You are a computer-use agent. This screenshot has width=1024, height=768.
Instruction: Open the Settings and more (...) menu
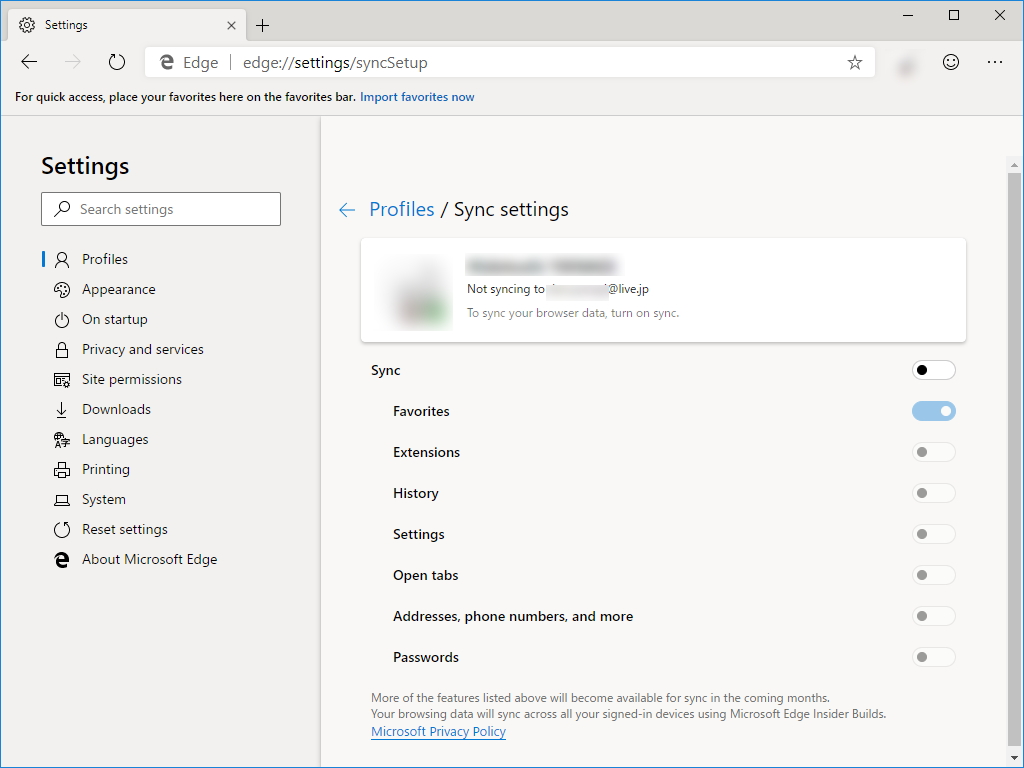[x=995, y=62]
